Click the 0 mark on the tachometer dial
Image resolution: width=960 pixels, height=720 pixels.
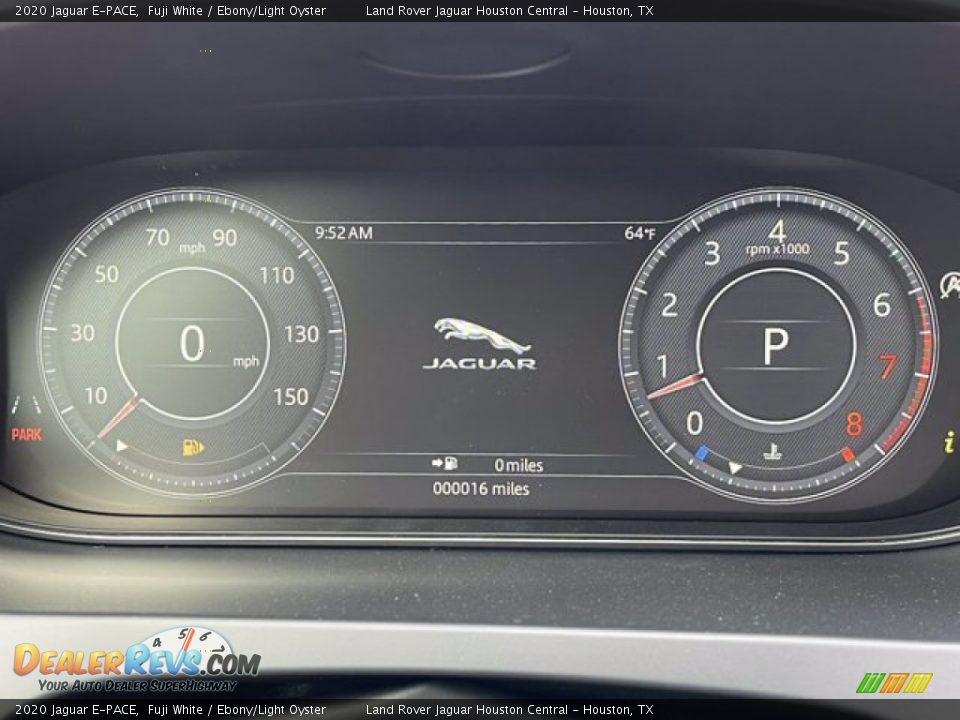[694, 423]
